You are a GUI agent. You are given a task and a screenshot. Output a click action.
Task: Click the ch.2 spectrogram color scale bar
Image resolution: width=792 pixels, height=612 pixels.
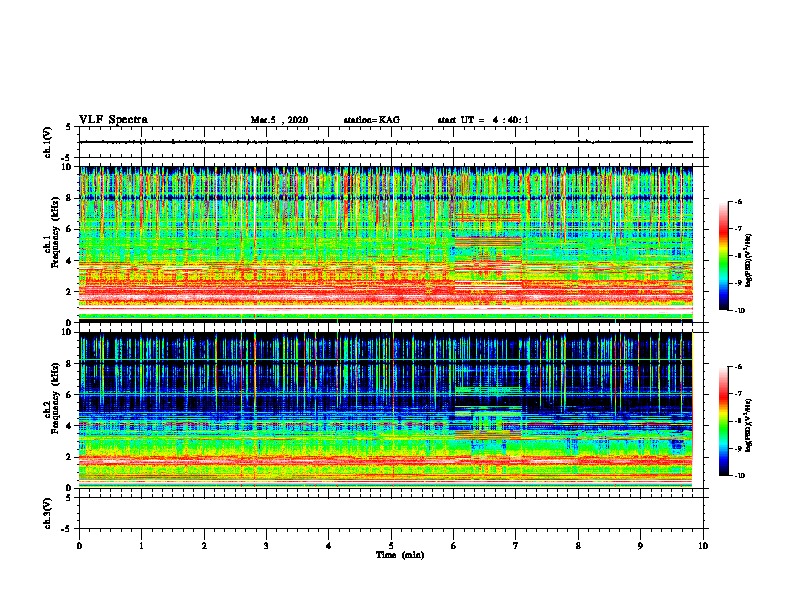click(724, 421)
